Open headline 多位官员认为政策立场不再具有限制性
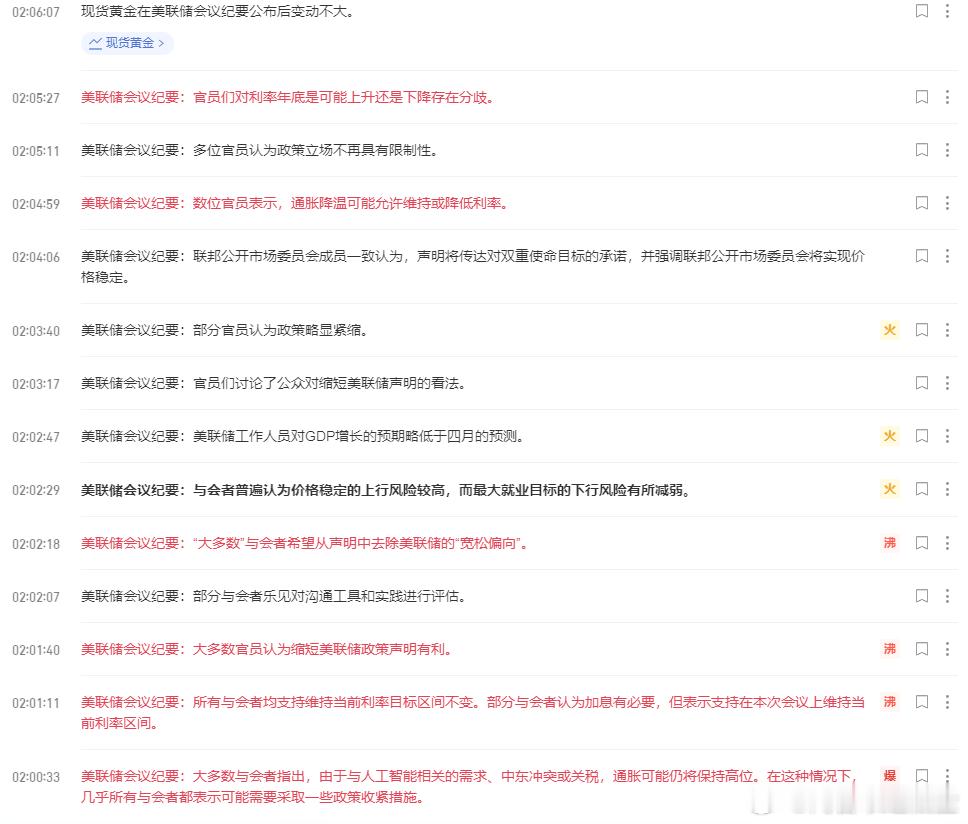The image size is (968, 824). click(x=261, y=151)
